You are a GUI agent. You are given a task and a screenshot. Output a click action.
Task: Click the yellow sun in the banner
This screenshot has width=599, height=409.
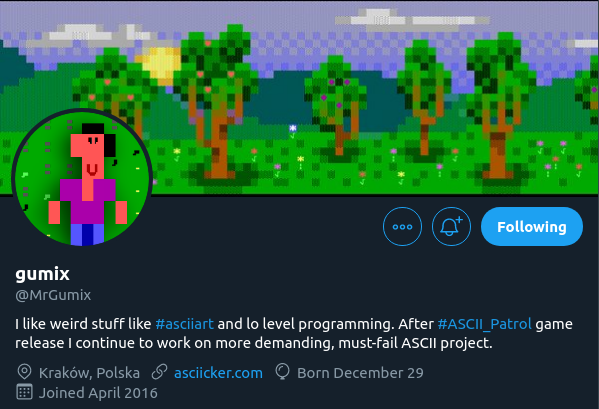[x=159, y=65]
